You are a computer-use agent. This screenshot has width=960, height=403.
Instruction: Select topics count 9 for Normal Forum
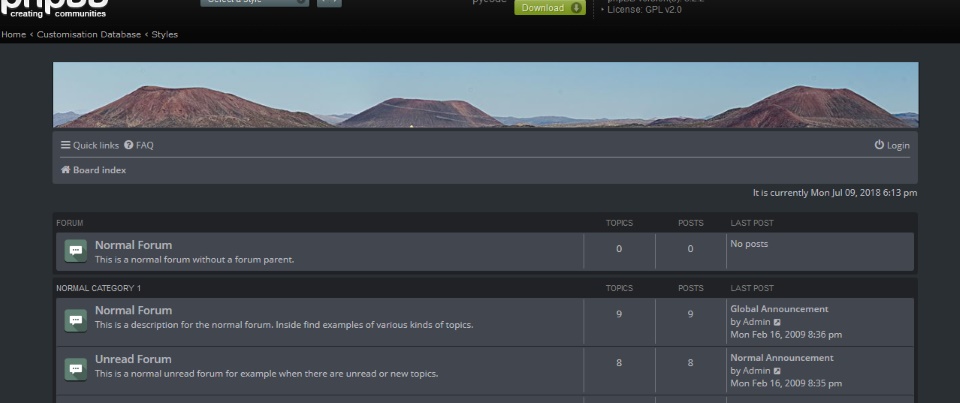click(619, 314)
